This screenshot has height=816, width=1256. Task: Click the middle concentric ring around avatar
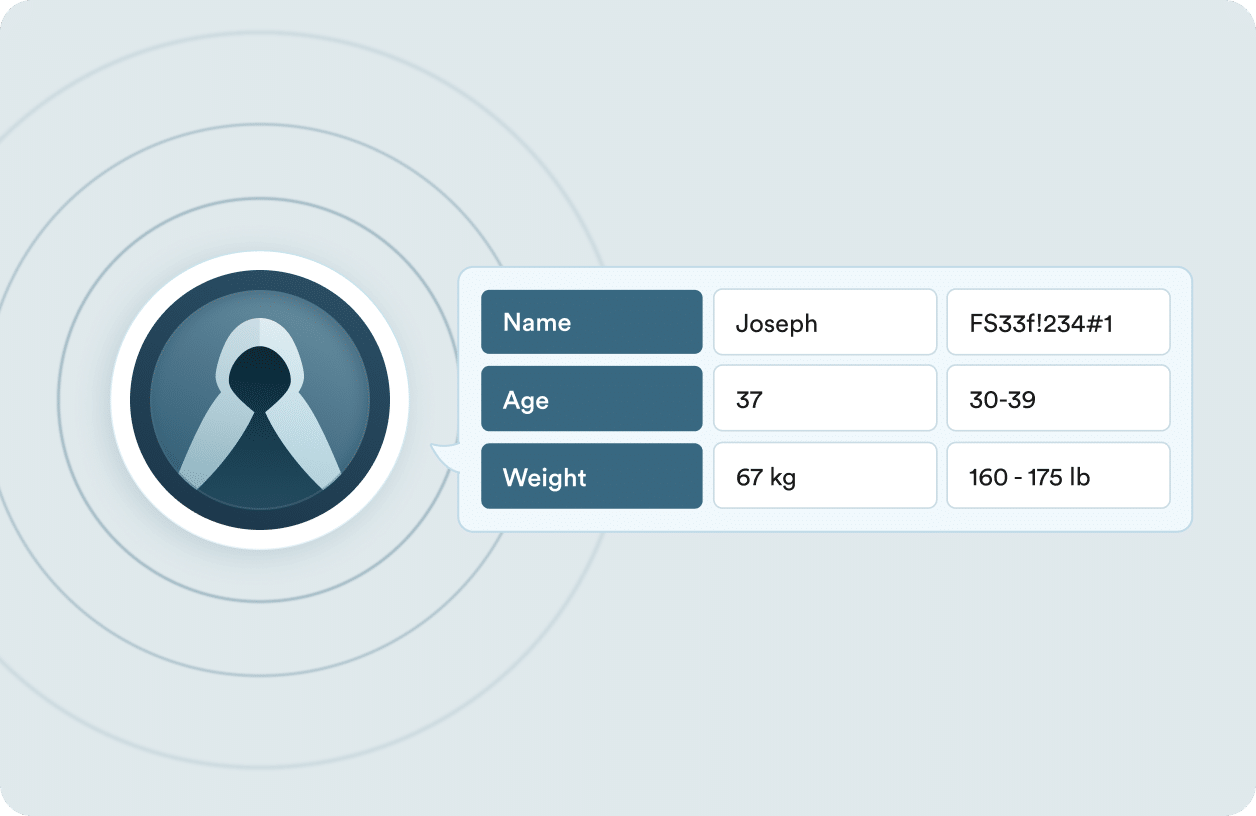[260, 125]
